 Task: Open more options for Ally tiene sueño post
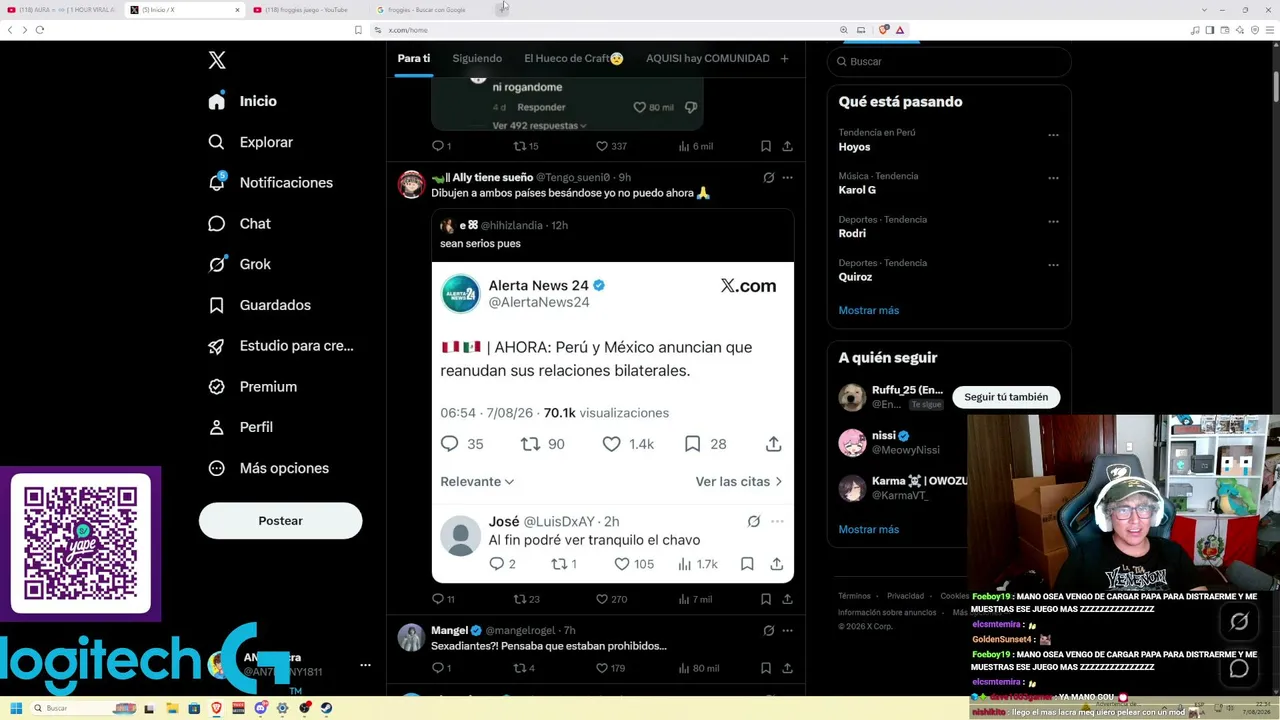[788, 178]
